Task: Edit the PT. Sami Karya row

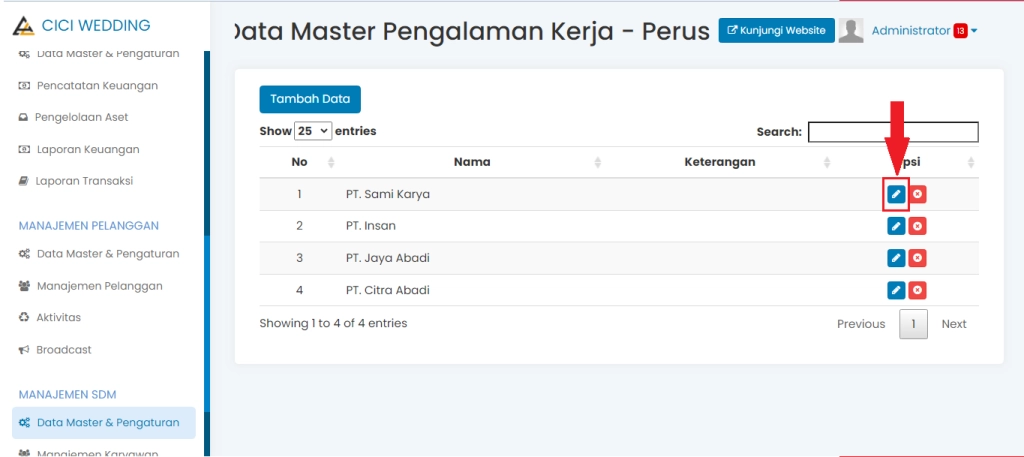Action: [897, 194]
